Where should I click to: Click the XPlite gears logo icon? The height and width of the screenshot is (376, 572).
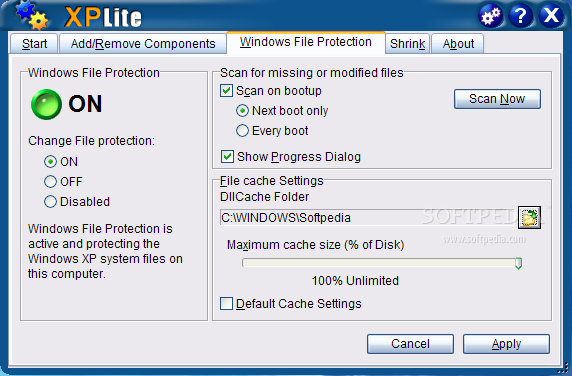32,15
